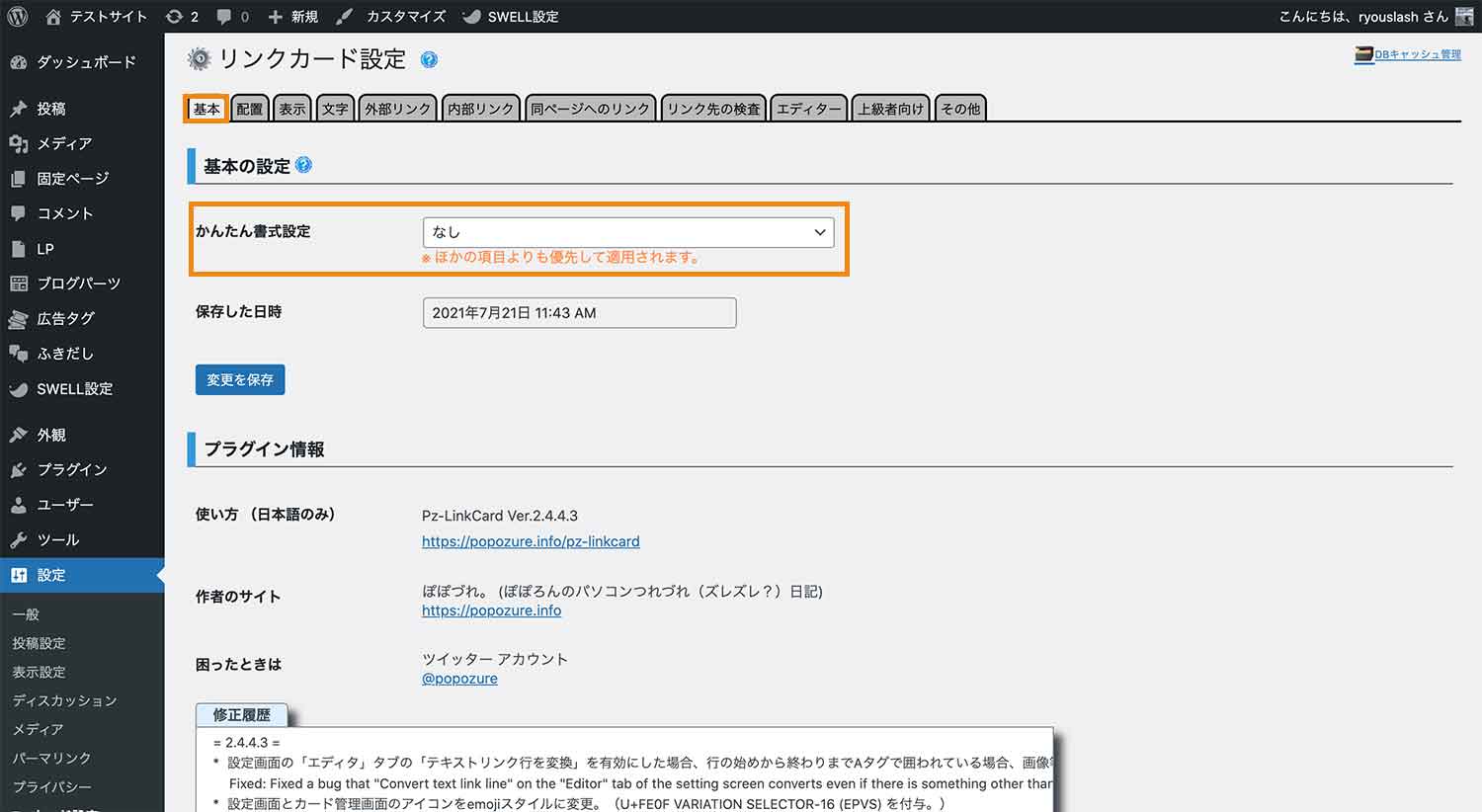Viewport: 1482px width, 812px height.
Task: Click the comments bubble icon in admin bar
Action: (x=223, y=15)
